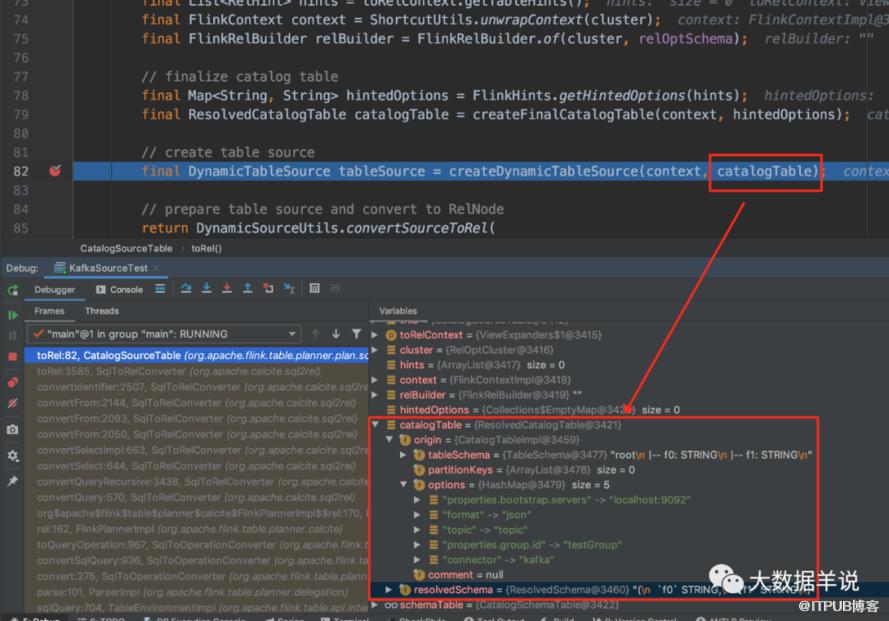This screenshot has height=621, width=889.
Task: Collapse the origin variable node
Action: [390, 440]
